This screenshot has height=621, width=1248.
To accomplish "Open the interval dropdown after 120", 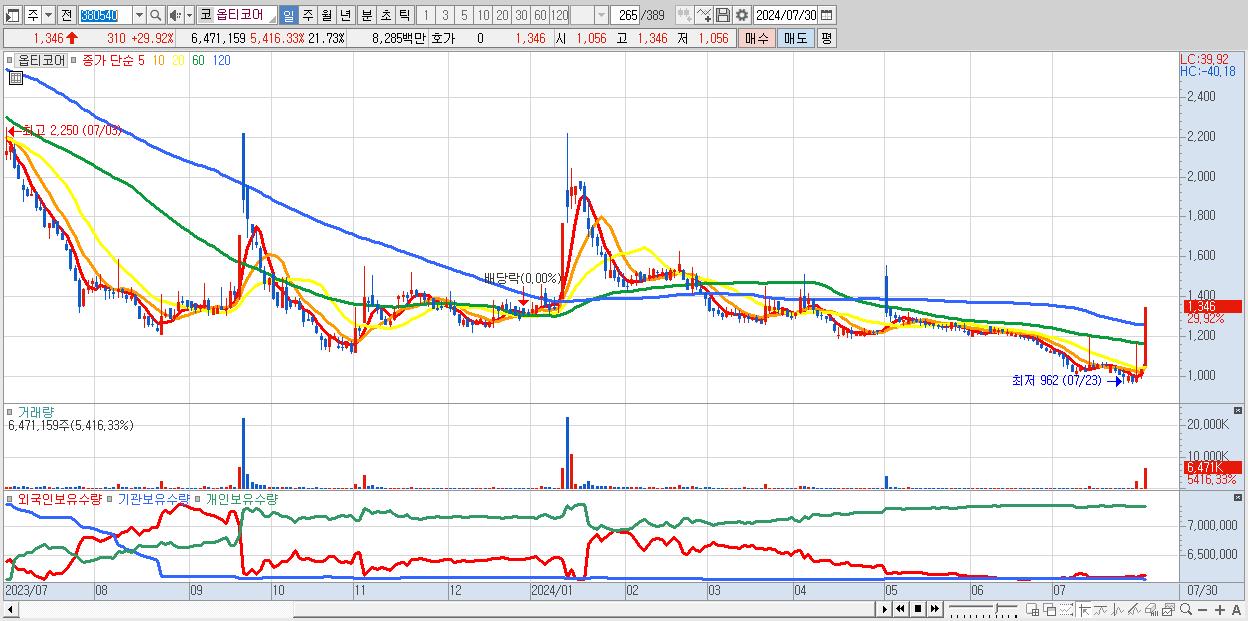I will tap(601, 16).
